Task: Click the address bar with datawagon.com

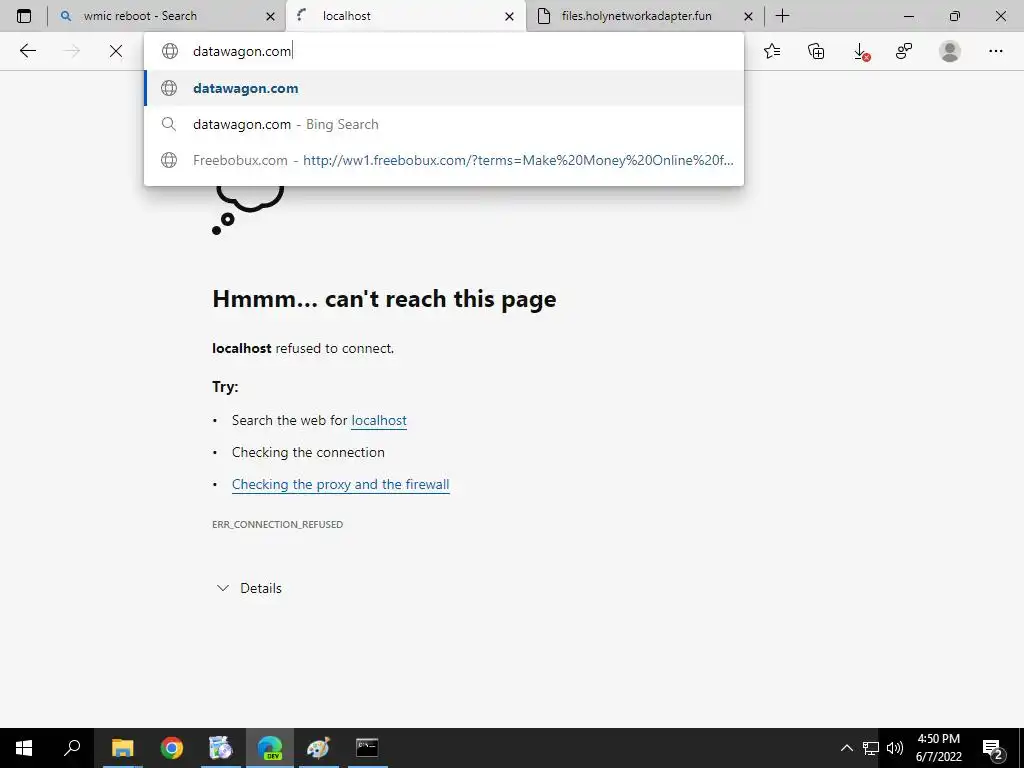Action: [444, 51]
